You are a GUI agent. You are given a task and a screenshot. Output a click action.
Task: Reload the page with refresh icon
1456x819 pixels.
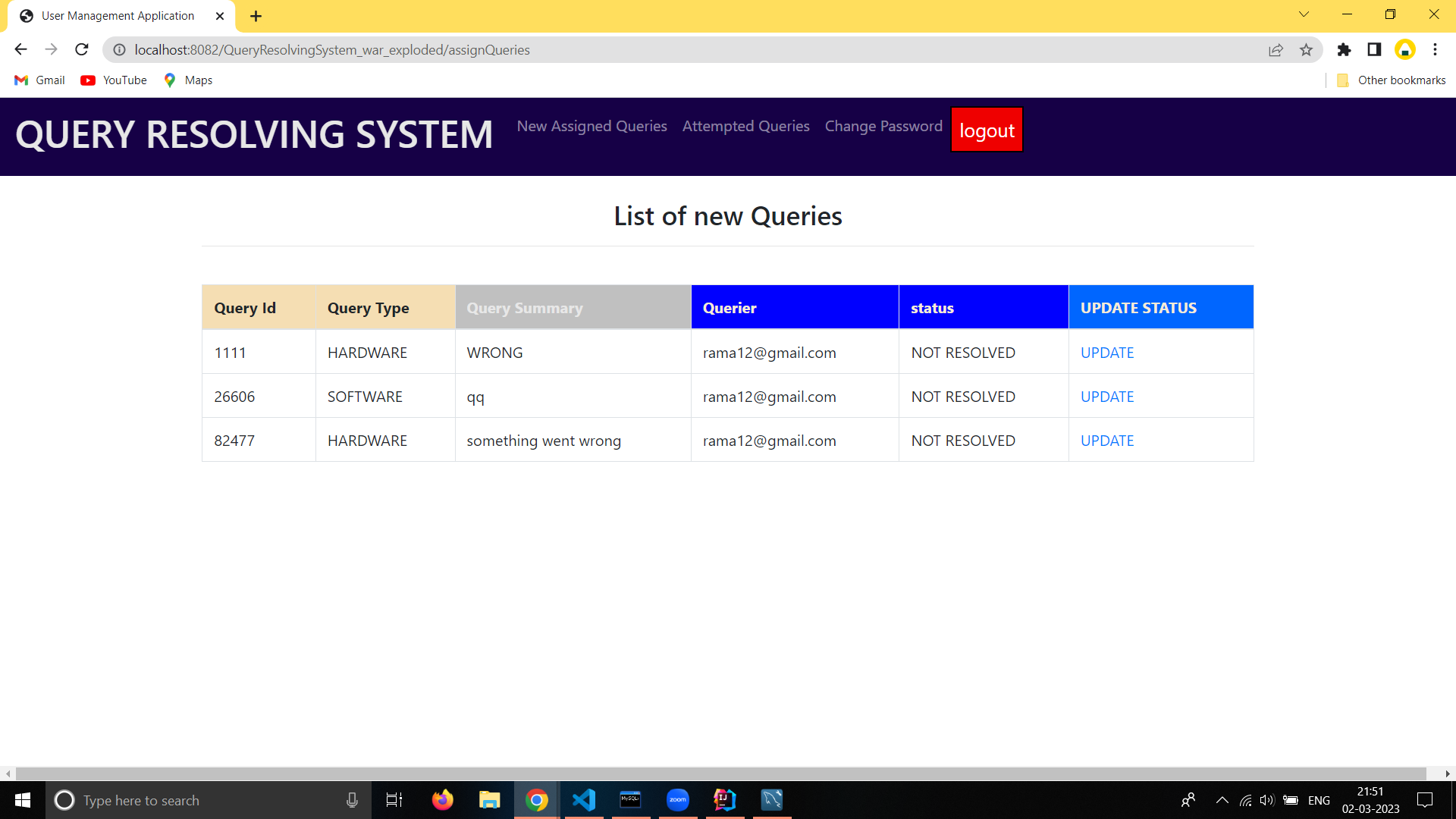pyautogui.click(x=82, y=50)
